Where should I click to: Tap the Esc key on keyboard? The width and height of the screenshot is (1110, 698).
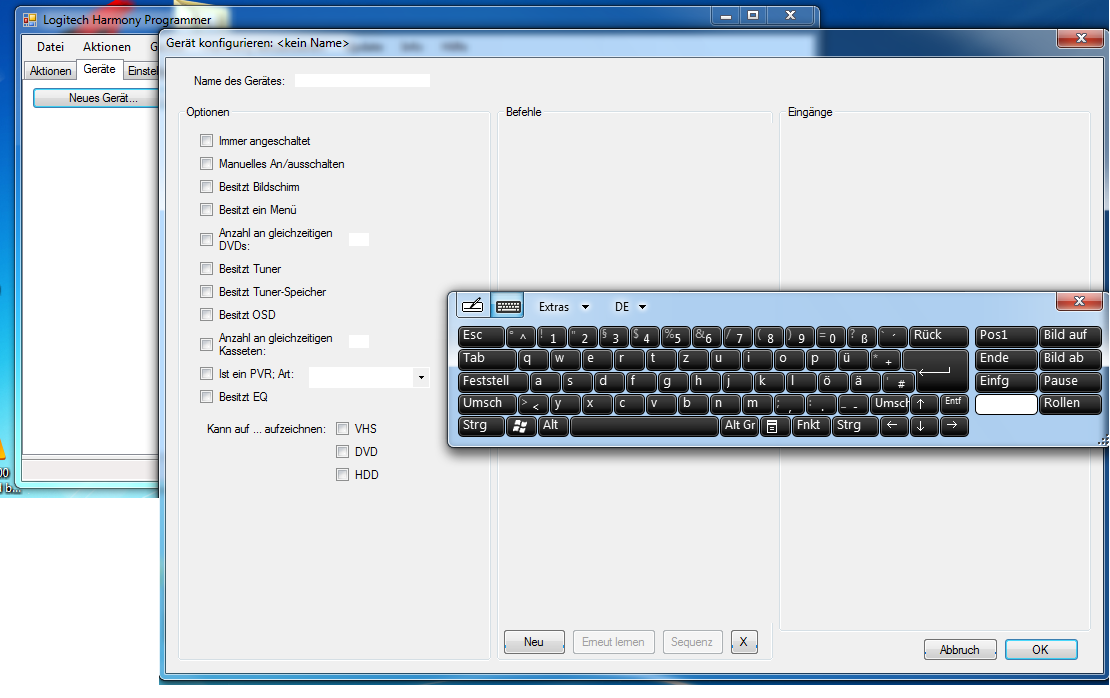(481, 336)
